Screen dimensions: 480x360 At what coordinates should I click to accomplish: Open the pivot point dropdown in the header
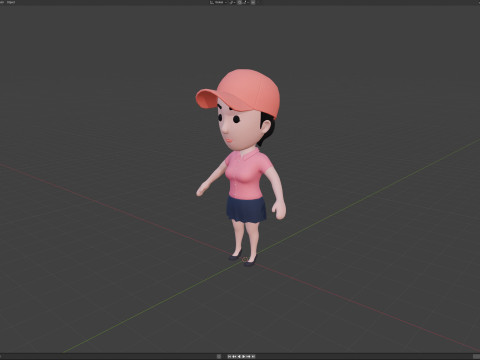pos(232,2)
